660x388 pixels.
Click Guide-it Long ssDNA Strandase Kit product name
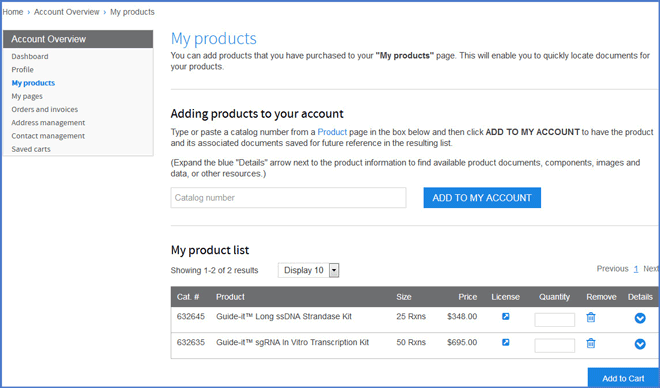284,316
